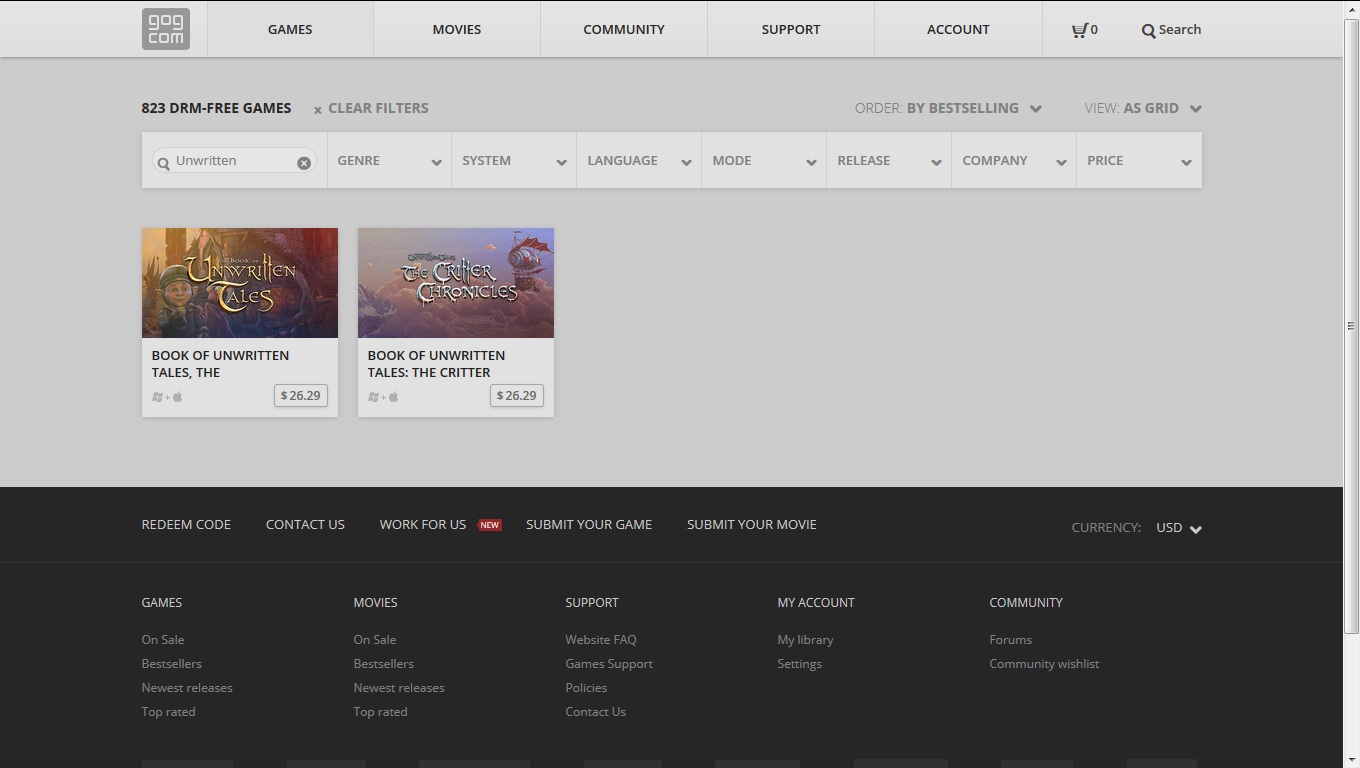
Task: Go to Games Newest releases footer link
Action: tap(187, 688)
